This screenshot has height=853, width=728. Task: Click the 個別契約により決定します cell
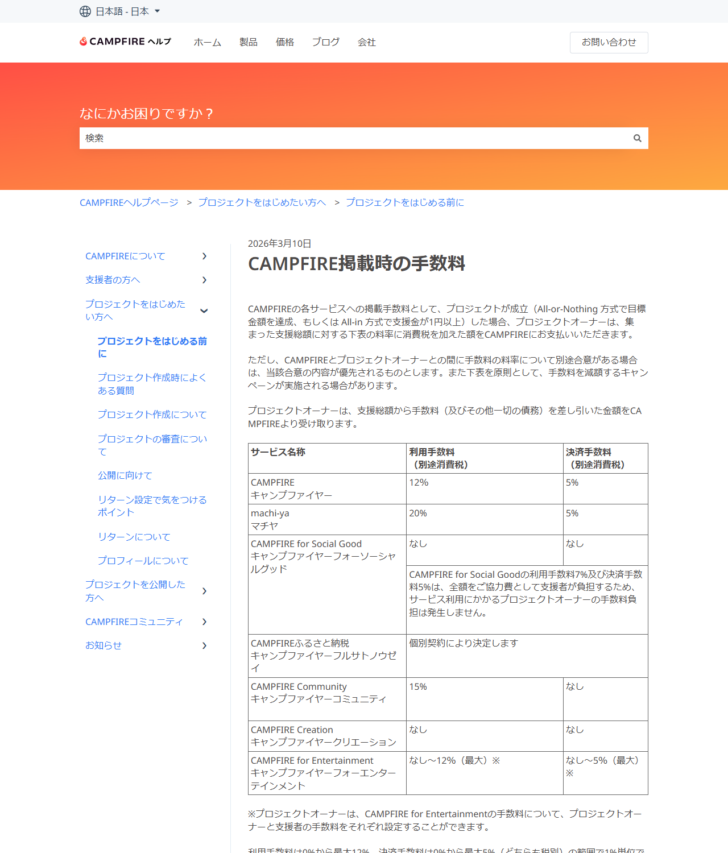click(527, 656)
